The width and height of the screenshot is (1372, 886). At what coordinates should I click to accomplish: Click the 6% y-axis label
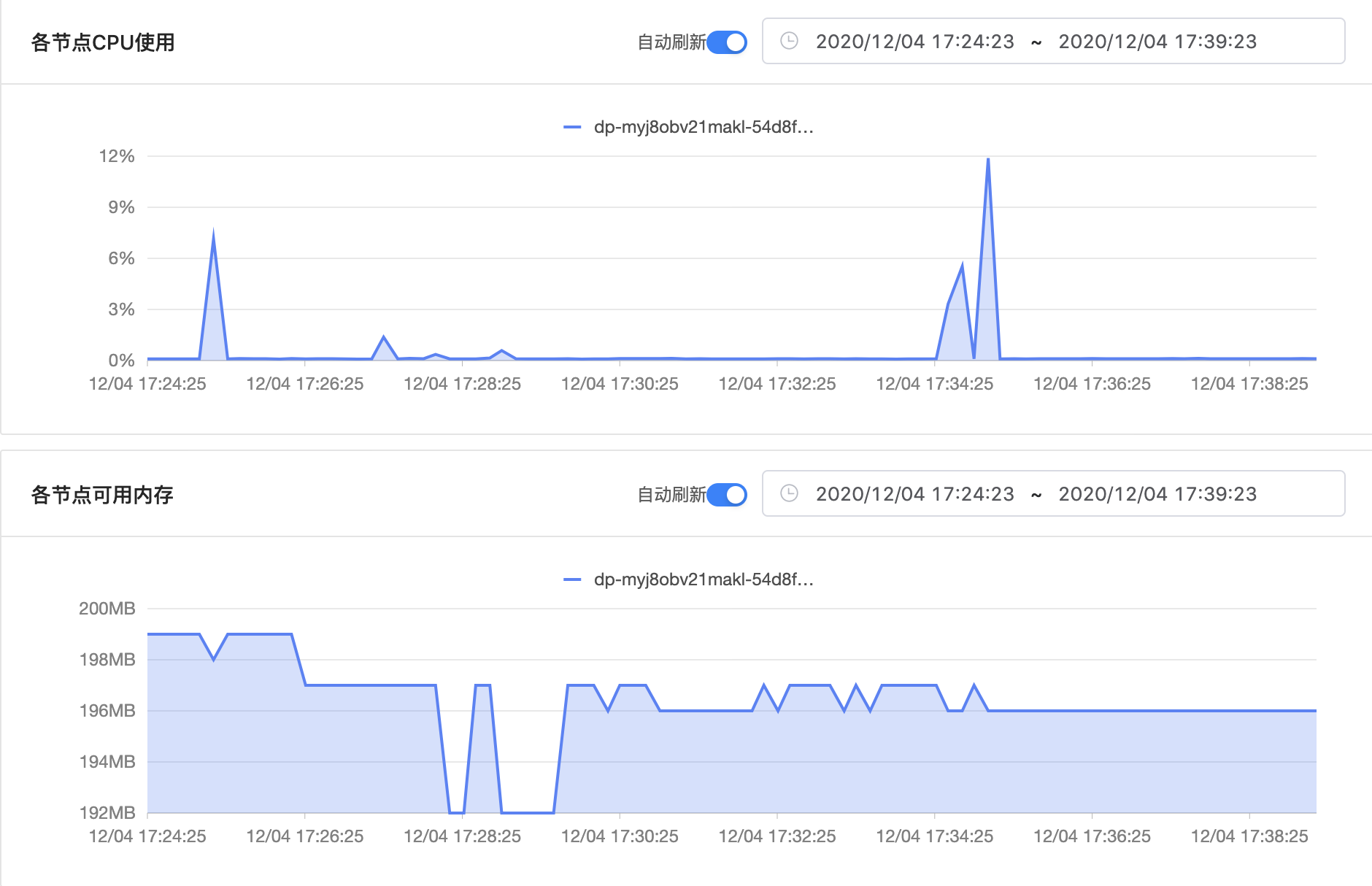(121, 258)
